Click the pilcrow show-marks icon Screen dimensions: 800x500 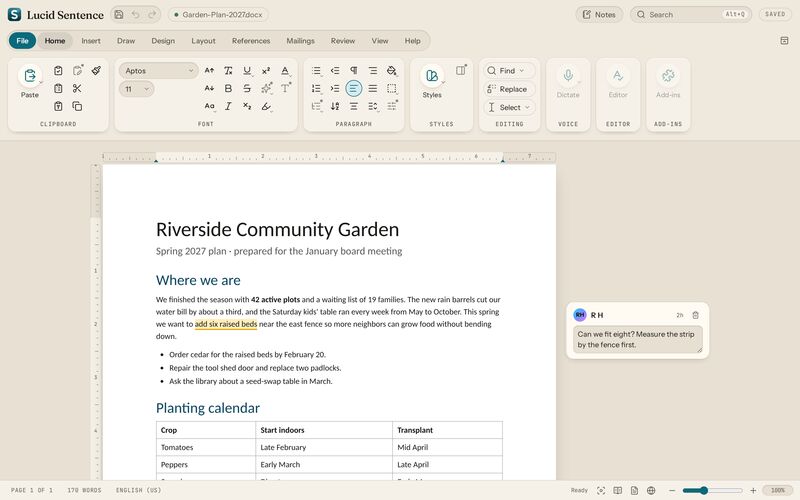(x=354, y=70)
